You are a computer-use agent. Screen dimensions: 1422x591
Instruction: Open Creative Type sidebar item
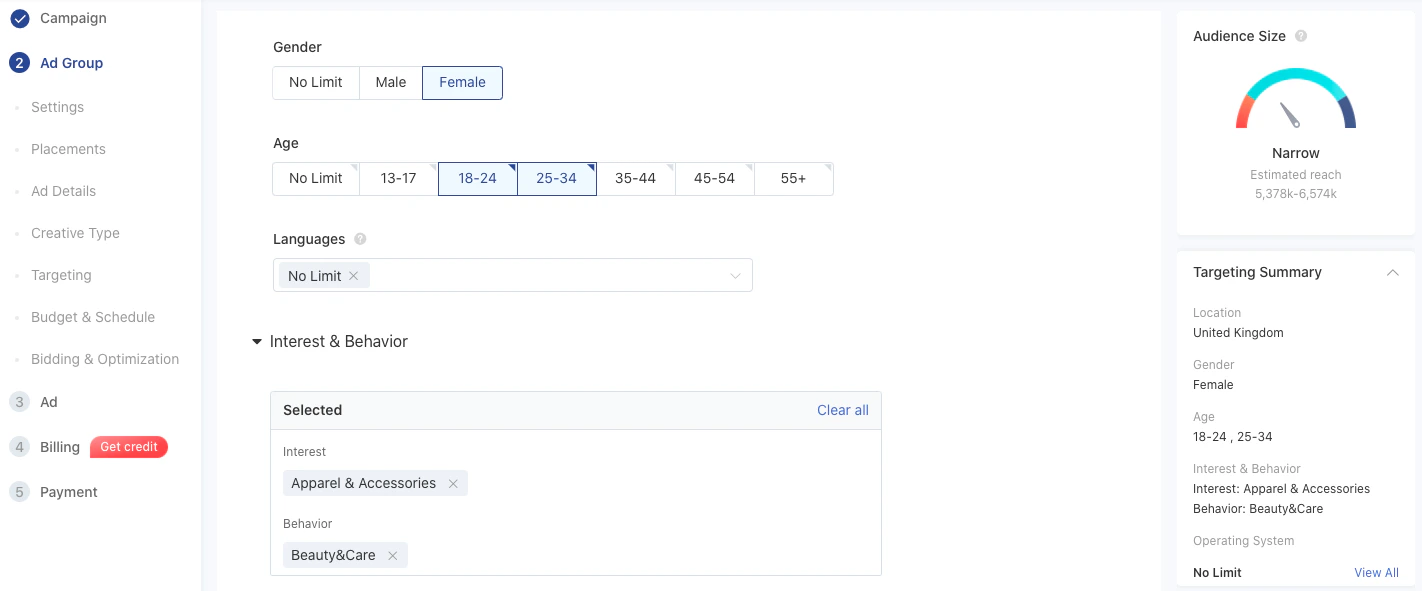click(75, 233)
